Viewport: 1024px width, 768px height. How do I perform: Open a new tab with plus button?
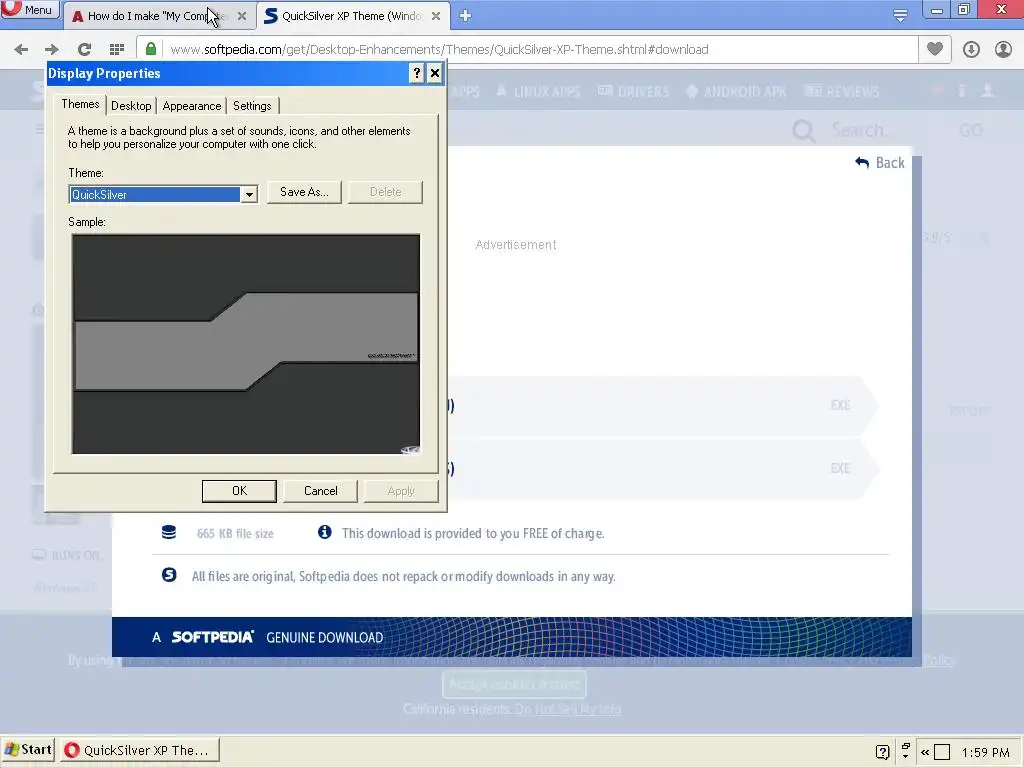pyautogui.click(x=465, y=16)
